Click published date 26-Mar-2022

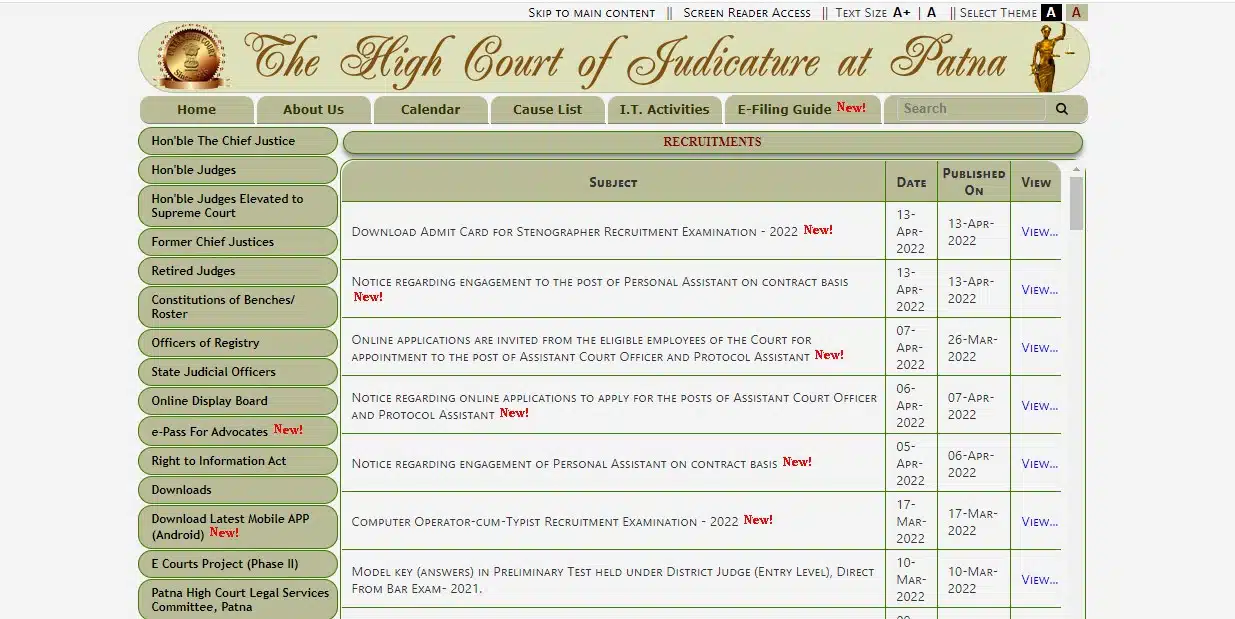[974, 348]
